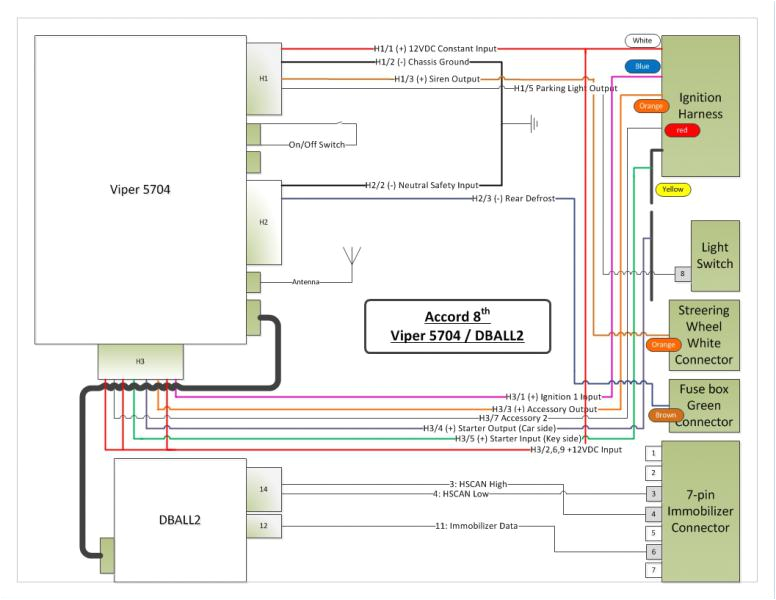This screenshot has height=600, width=776.
Task: Click the H1 connector on Viper 5704
Action: pyautogui.click(x=264, y=80)
